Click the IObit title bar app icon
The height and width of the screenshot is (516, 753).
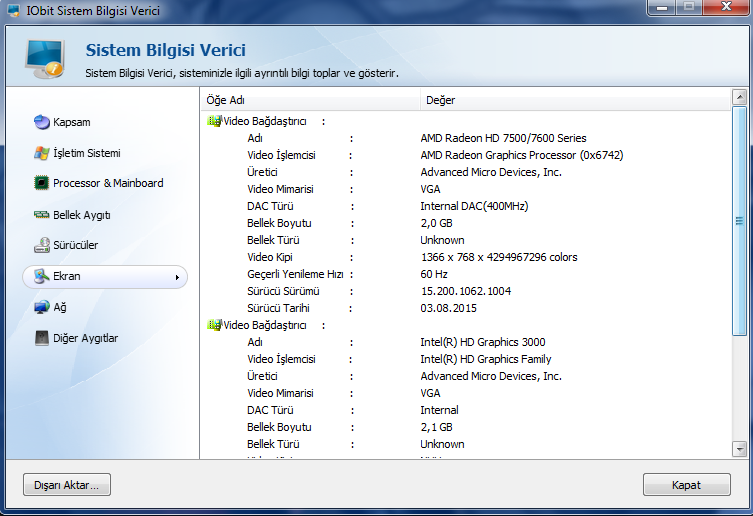pyautogui.click(x=14, y=11)
